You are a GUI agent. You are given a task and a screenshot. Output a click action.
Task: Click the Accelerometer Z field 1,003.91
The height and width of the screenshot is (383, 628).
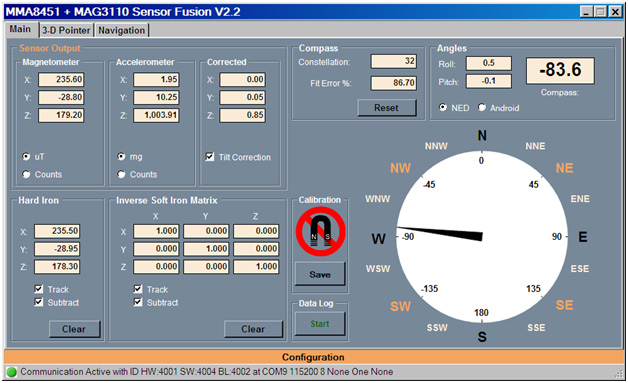156,115
